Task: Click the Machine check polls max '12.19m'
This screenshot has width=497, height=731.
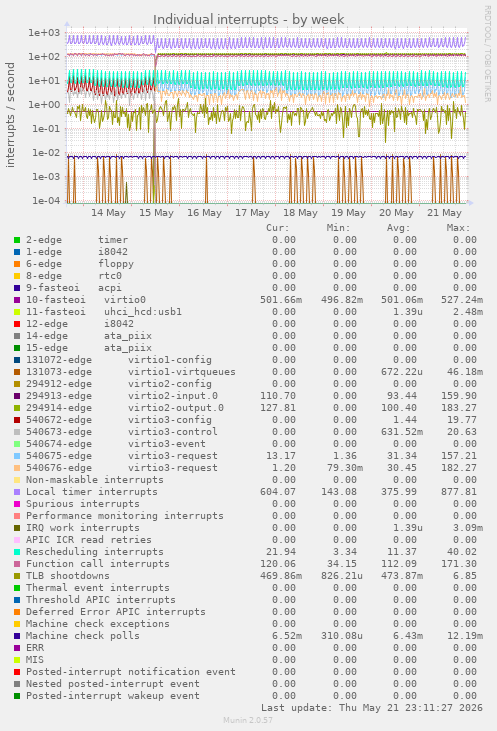Action: pyautogui.click(x=465, y=636)
